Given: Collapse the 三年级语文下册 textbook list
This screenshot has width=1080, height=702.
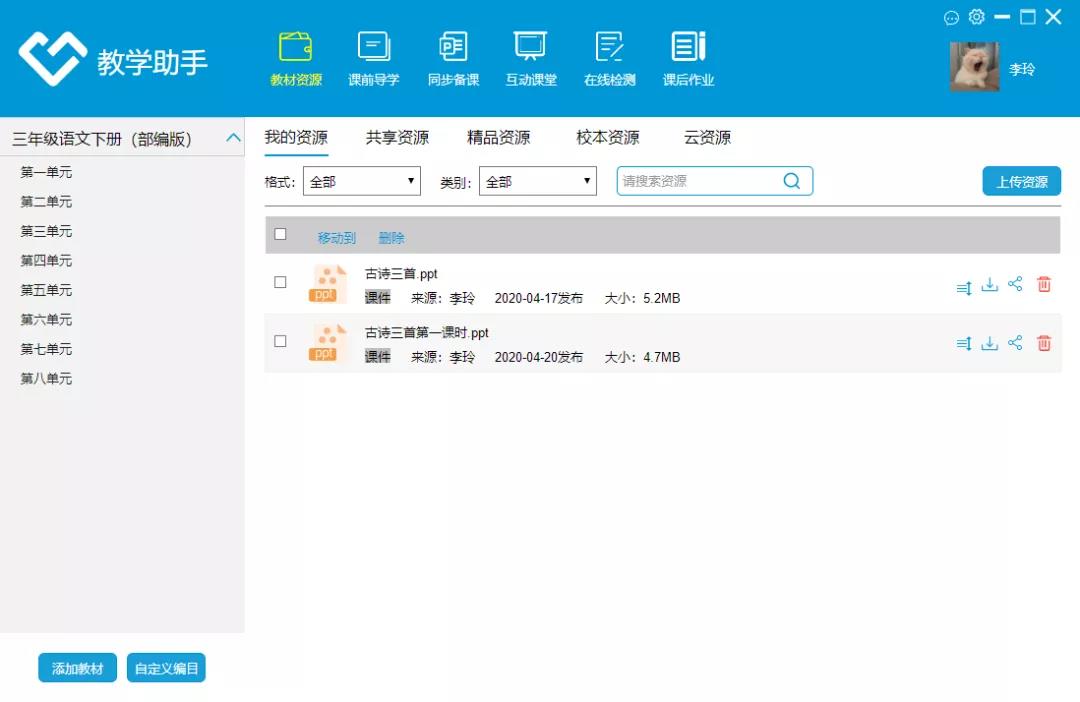Looking at the screenshot, I should [x=233, y=138].
